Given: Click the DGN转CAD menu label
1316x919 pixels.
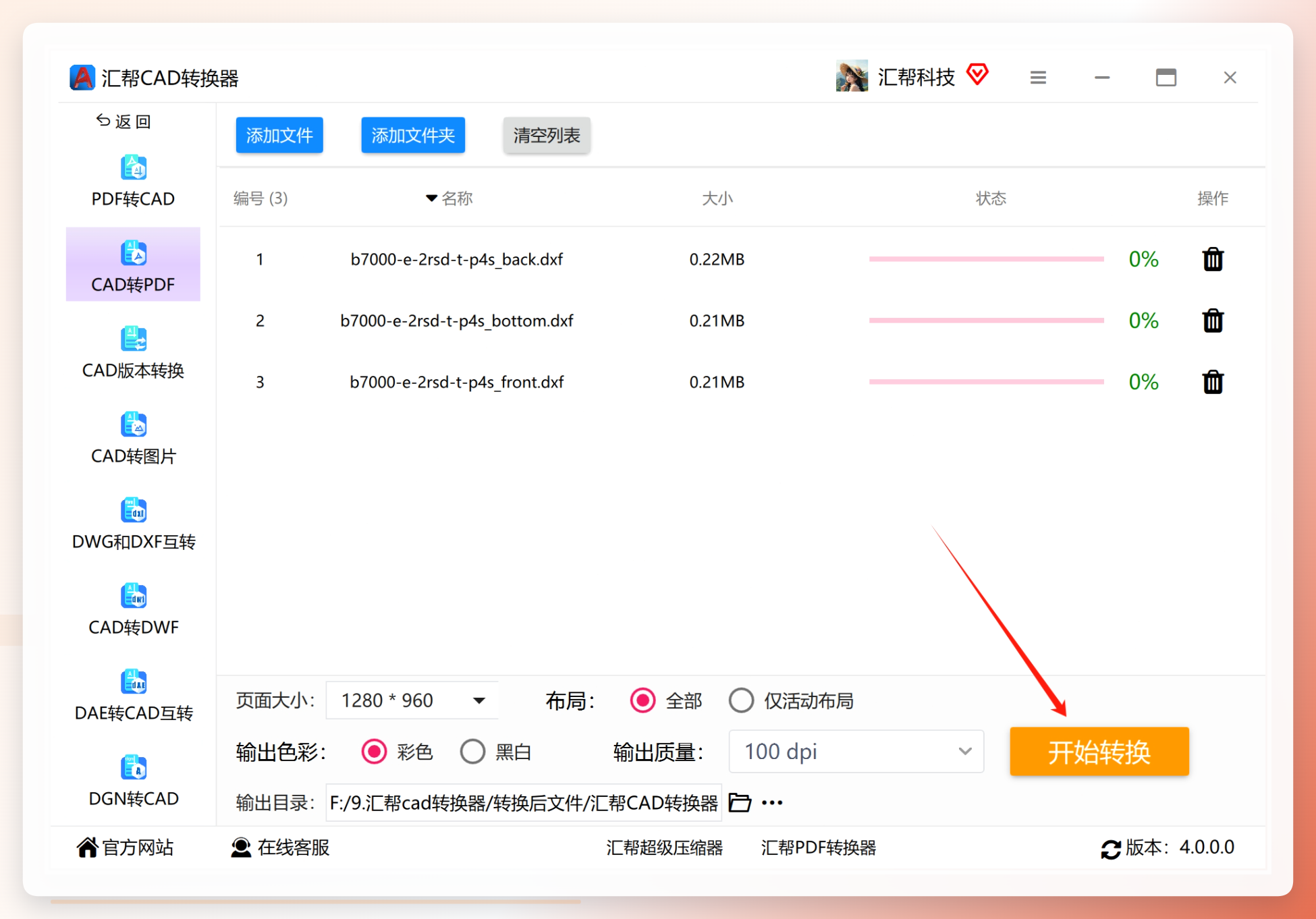Looking at the screenshot, I should click(x=134, y=799).
